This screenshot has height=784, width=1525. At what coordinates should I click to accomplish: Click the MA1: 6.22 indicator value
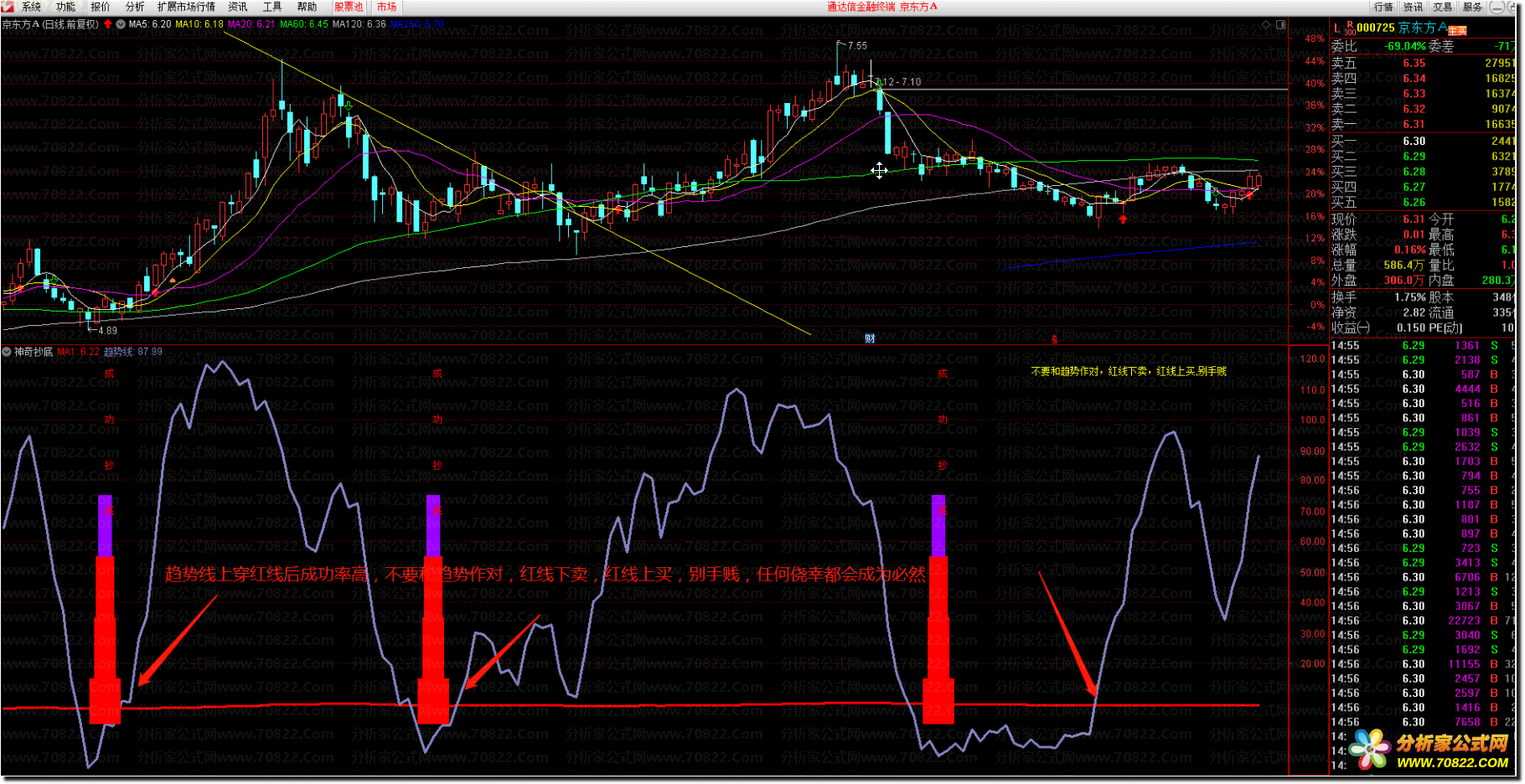coord(78,352)
